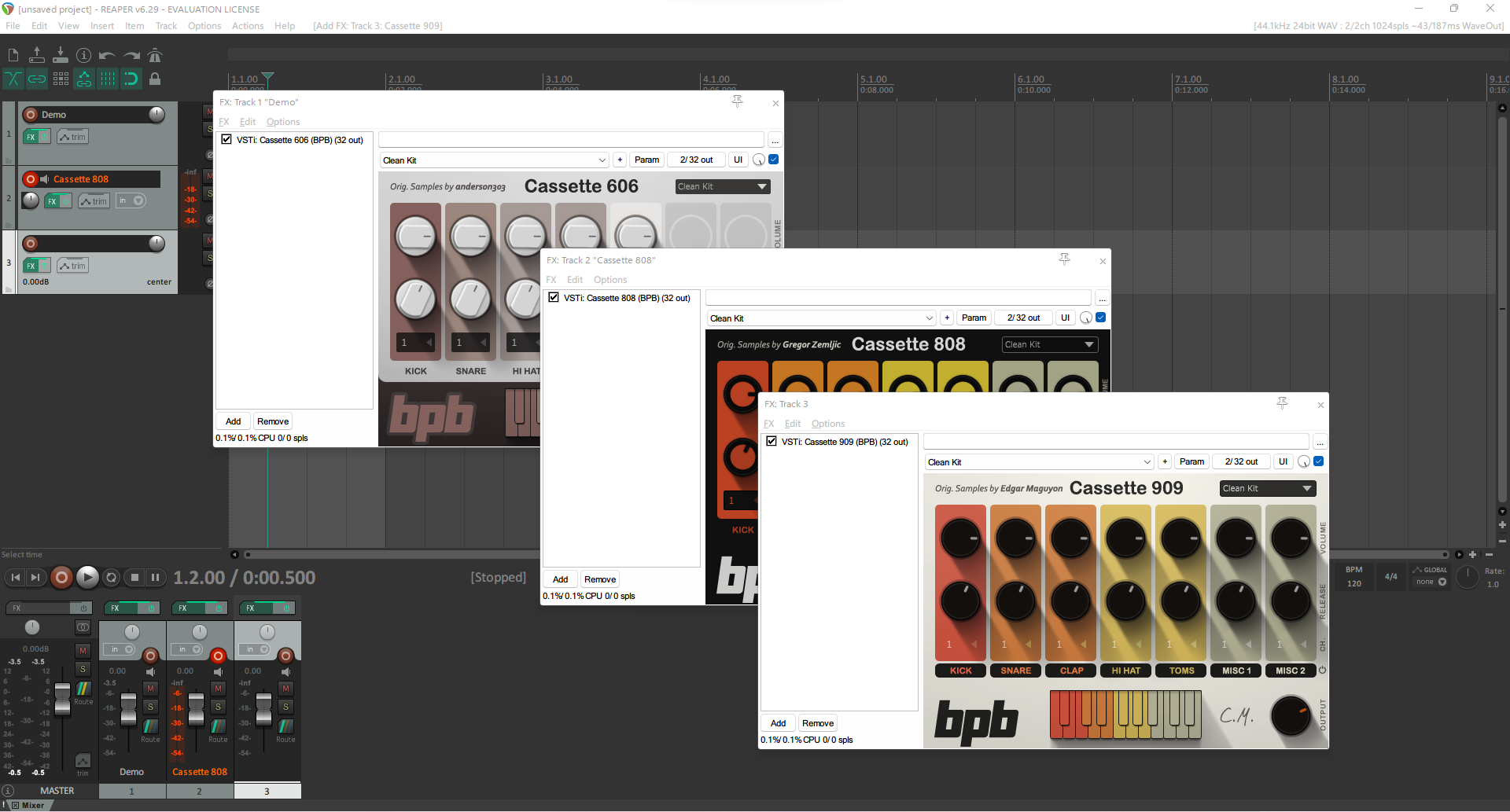Open the Options menu in main menu bar

coord(204,26)
